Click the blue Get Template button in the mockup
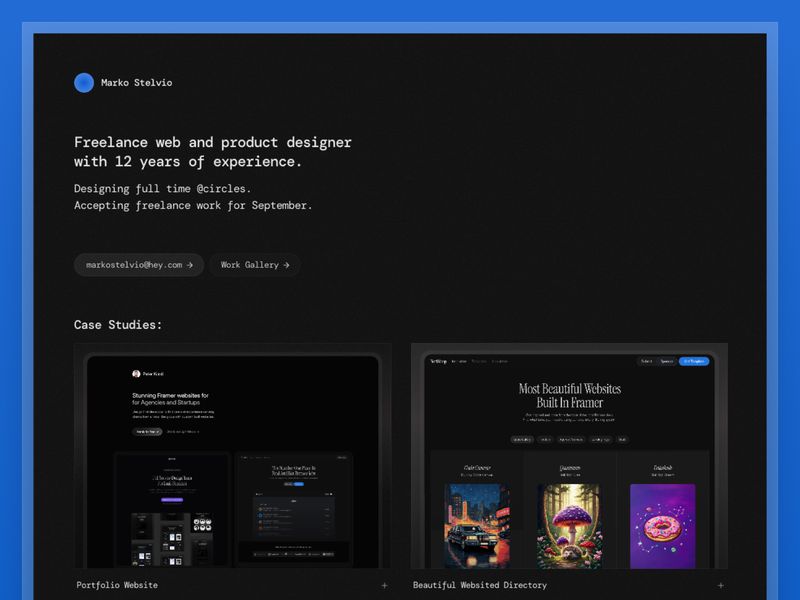Screen dimensions: 800x600 click(x=696, y=361)
